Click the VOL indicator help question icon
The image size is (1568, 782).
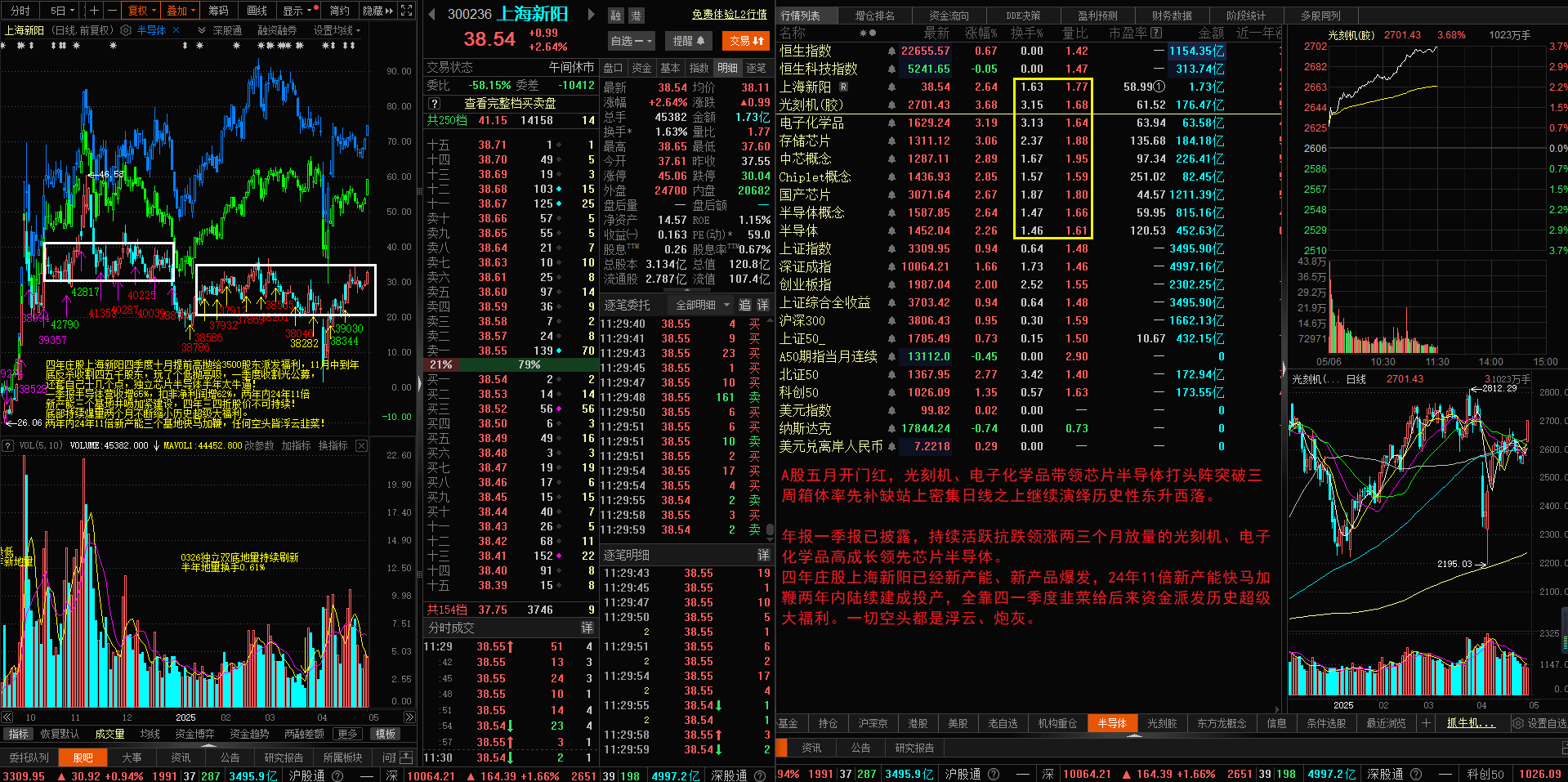pos(7,445)
